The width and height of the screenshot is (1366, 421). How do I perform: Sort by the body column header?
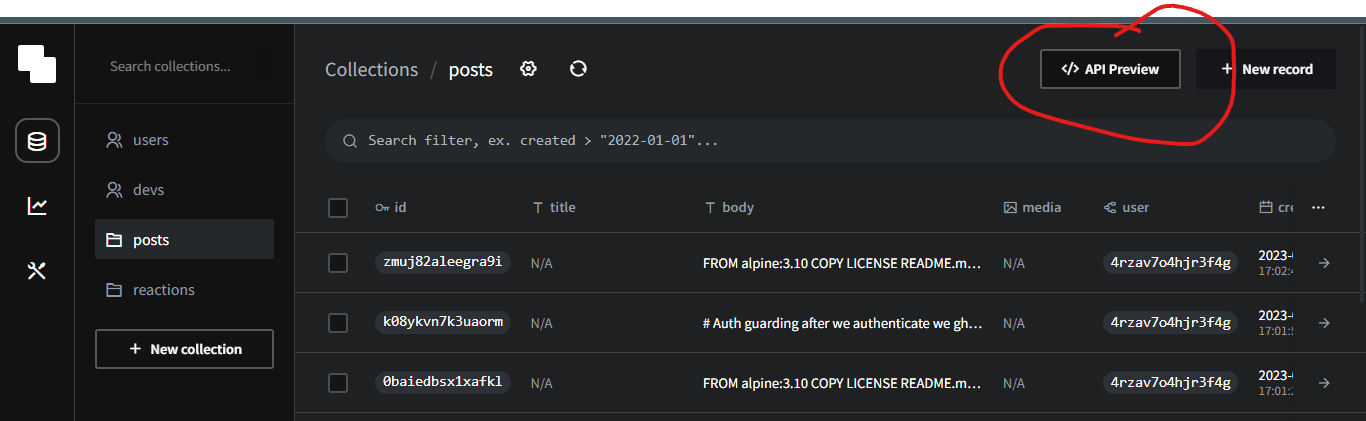[729, 208]
